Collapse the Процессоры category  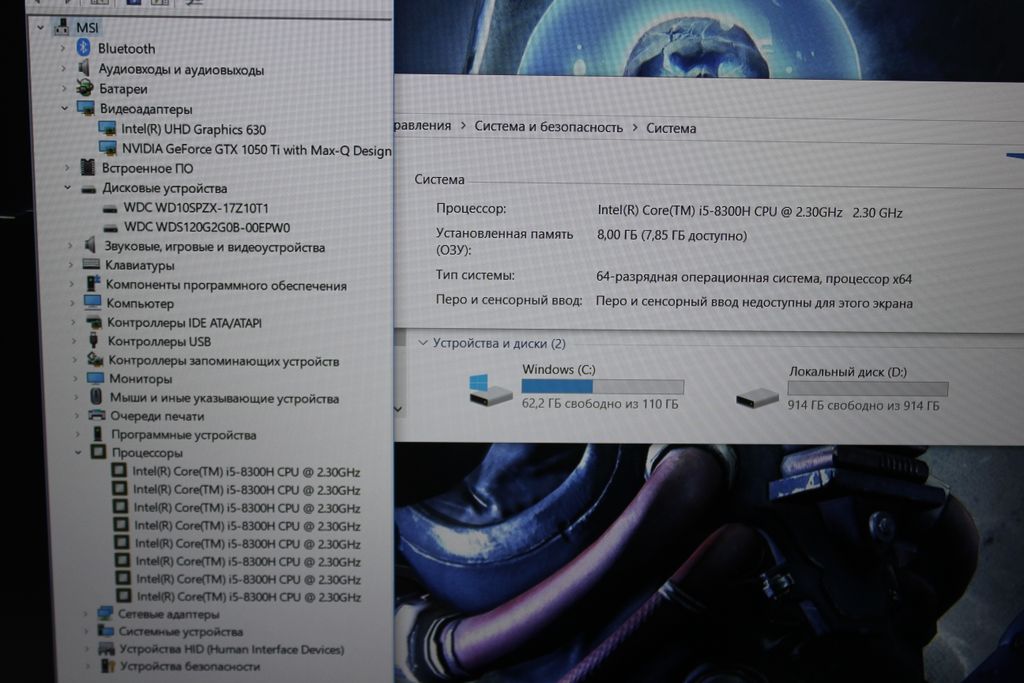point(78,453)
